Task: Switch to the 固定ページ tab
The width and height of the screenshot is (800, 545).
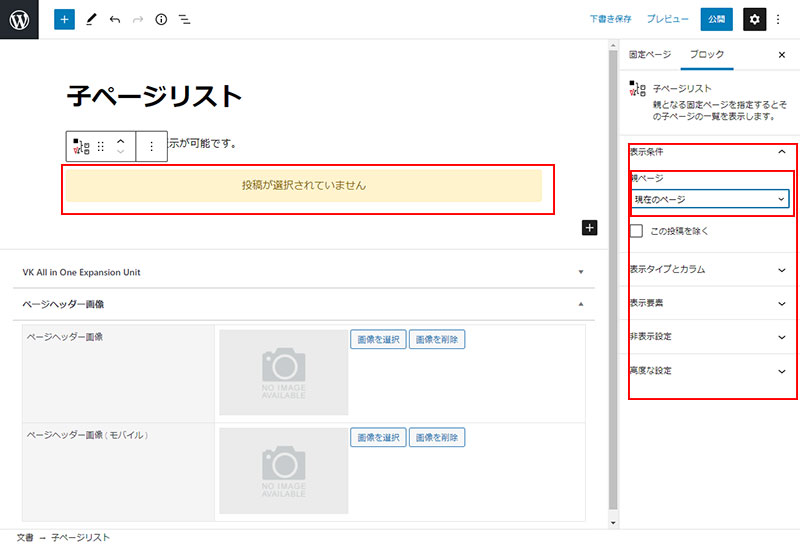Action: 649,54
